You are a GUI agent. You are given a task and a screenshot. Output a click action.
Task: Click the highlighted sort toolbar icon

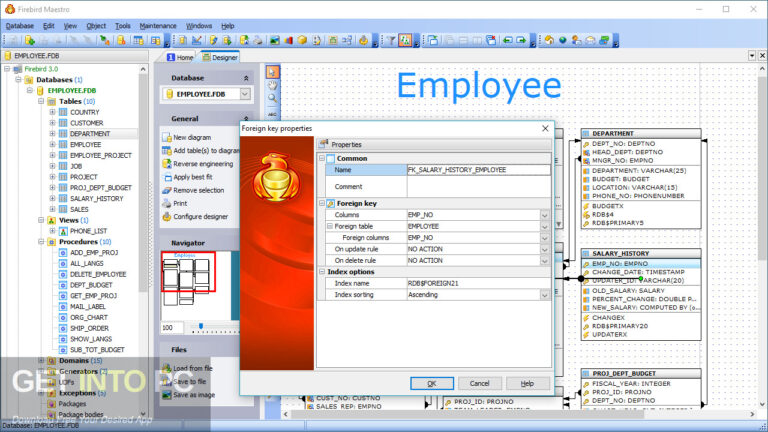[x=405, y=41]
